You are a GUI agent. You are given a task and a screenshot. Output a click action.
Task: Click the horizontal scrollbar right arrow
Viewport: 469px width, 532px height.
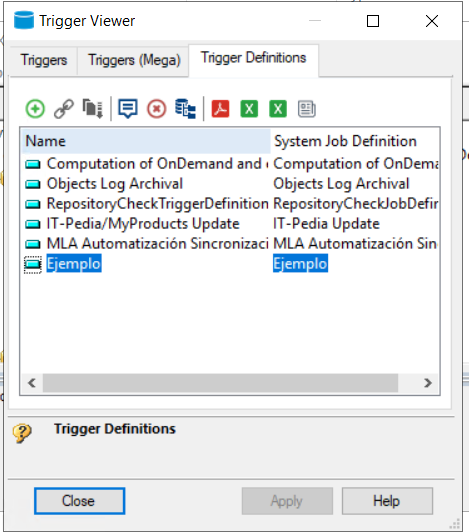(428, 383)
